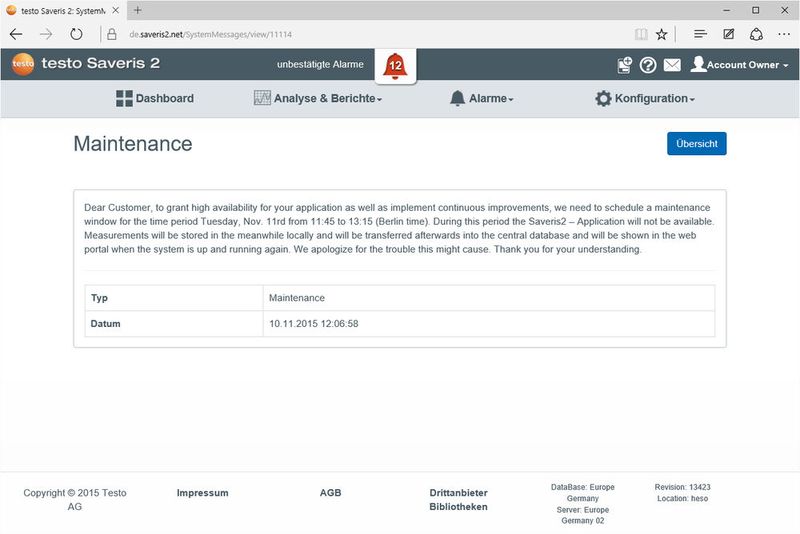800x534 pixels.
Task: Click the Maintenance page heading
Action: pos(133,144)
